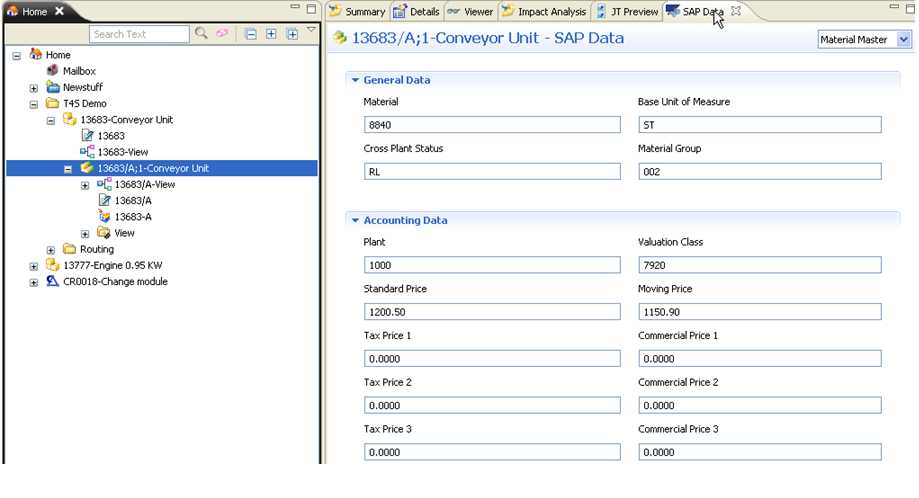
Task: Expand the 13777-Engine 0.95 KW node
Action: [x=33, y=267]
